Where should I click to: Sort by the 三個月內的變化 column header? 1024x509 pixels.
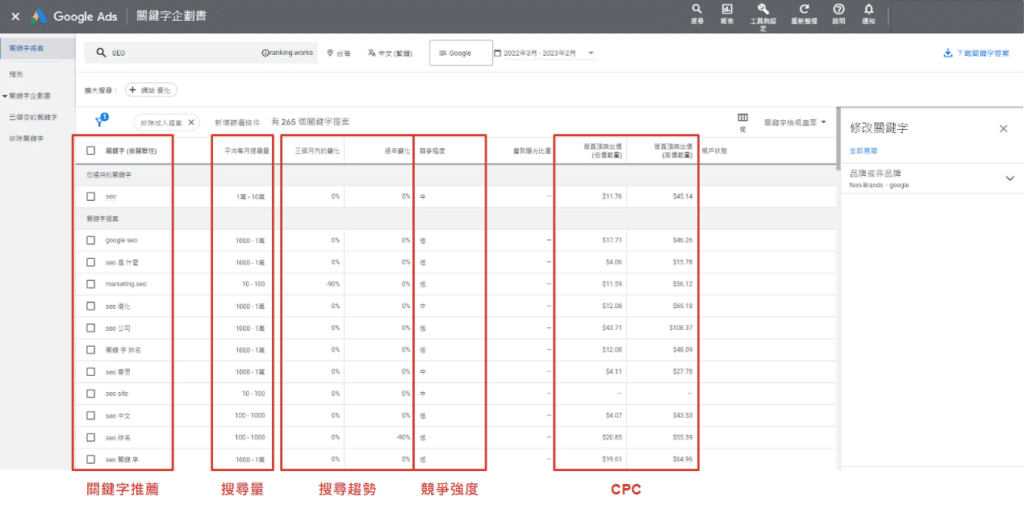[x=318, y=151]
